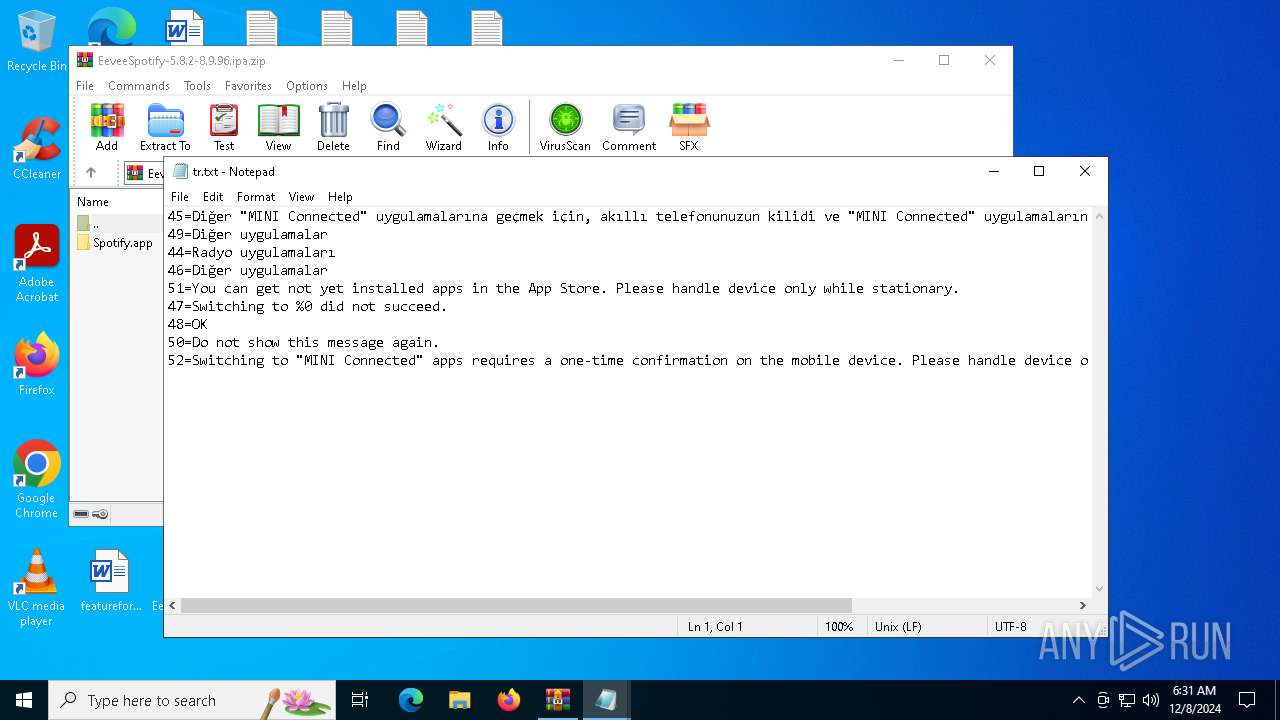Click the taskbar search box

tap(192, 700)
